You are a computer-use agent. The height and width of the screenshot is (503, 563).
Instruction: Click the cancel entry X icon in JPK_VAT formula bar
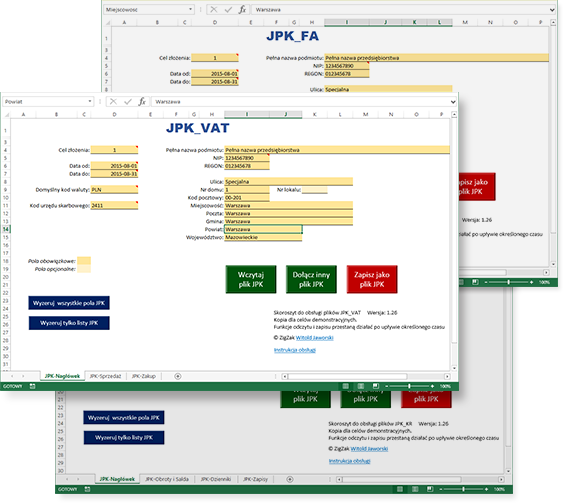[113, 102]
